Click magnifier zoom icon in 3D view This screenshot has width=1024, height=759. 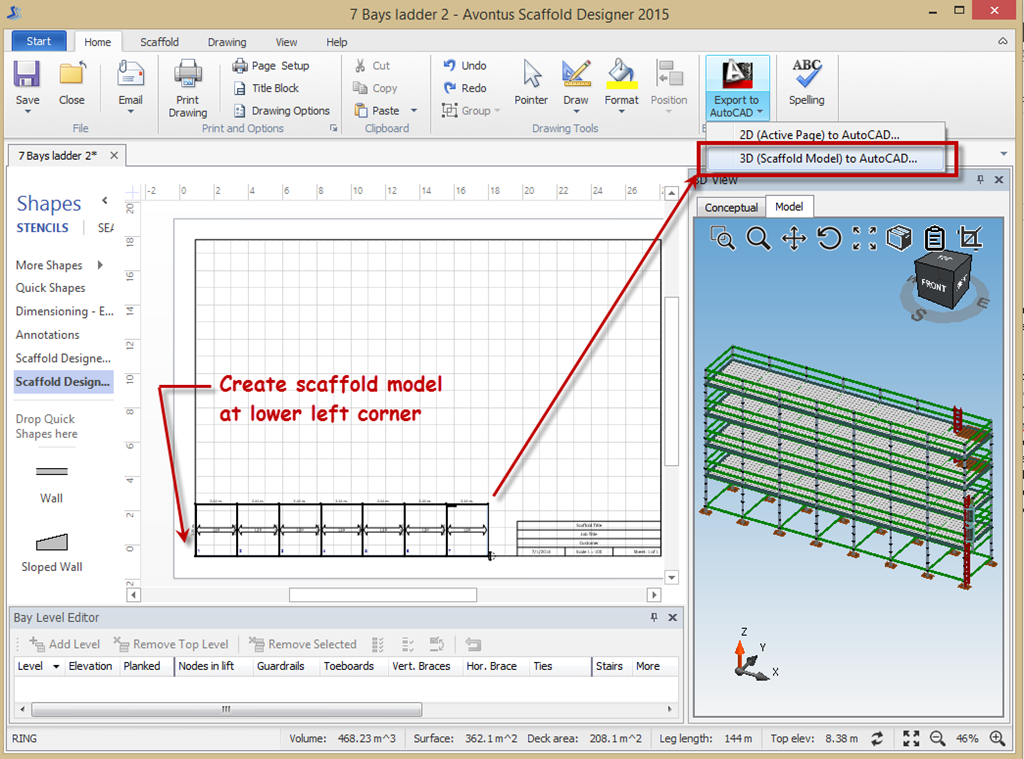point(758,238)
